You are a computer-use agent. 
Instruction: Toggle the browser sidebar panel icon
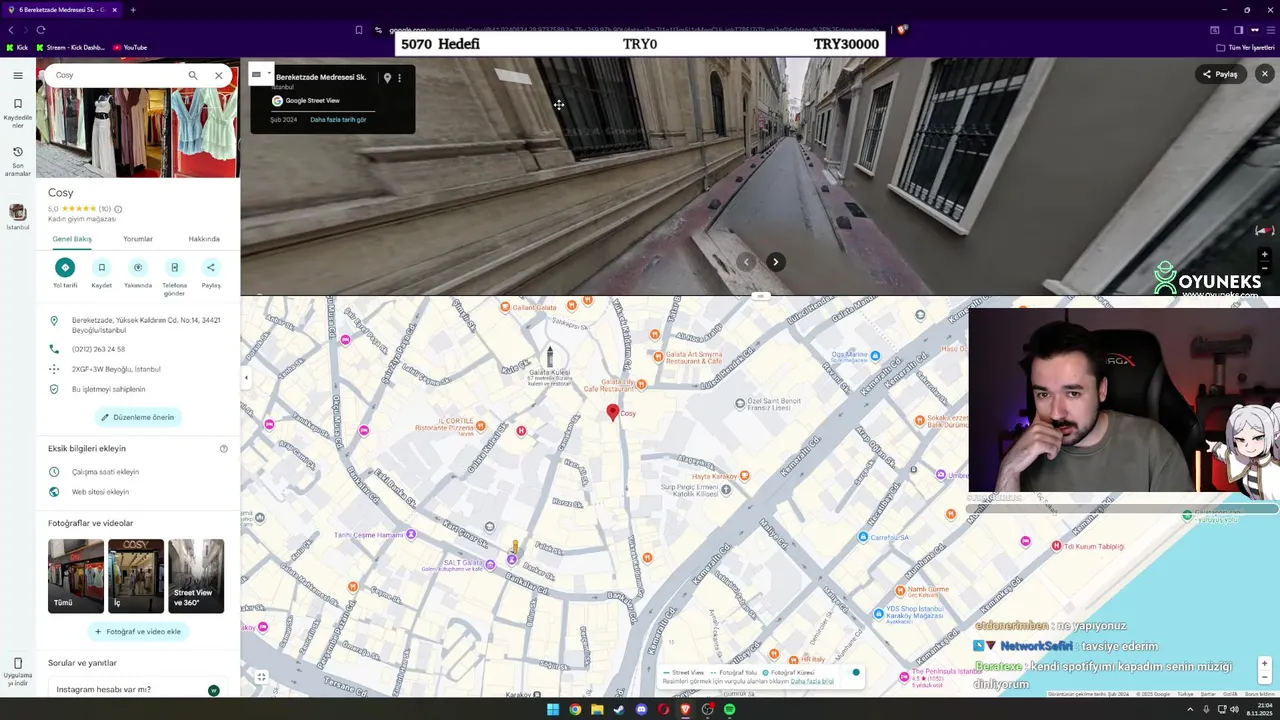(1238, 30)
